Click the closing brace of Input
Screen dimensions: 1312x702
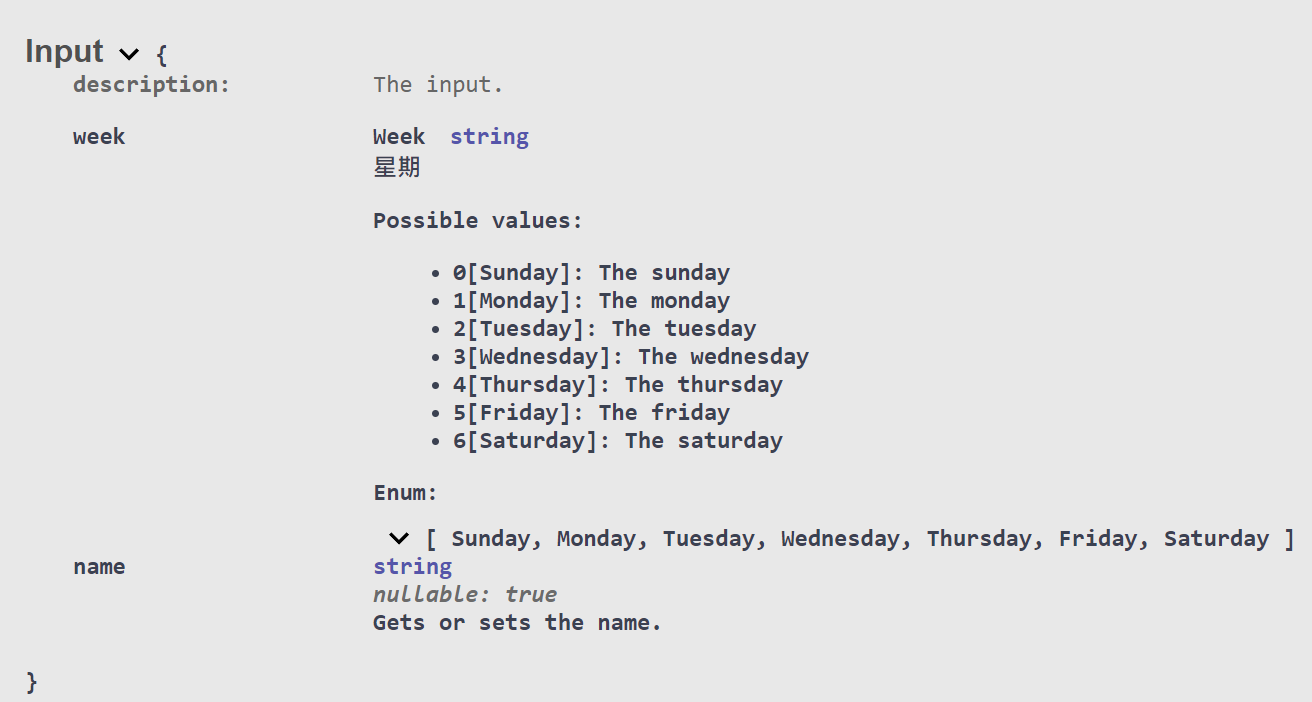[x=30, y=681]
